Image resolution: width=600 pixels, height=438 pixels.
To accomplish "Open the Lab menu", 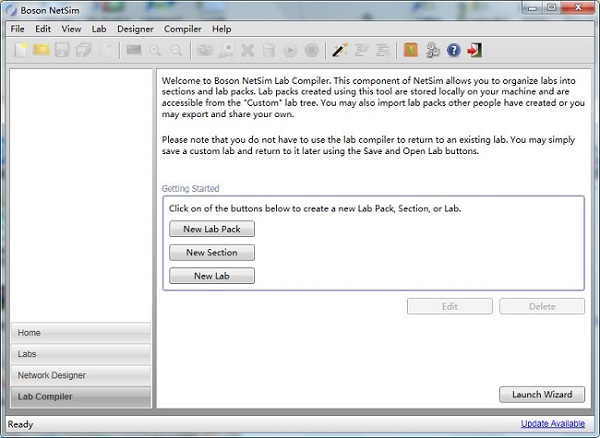I will pos(99,29).
